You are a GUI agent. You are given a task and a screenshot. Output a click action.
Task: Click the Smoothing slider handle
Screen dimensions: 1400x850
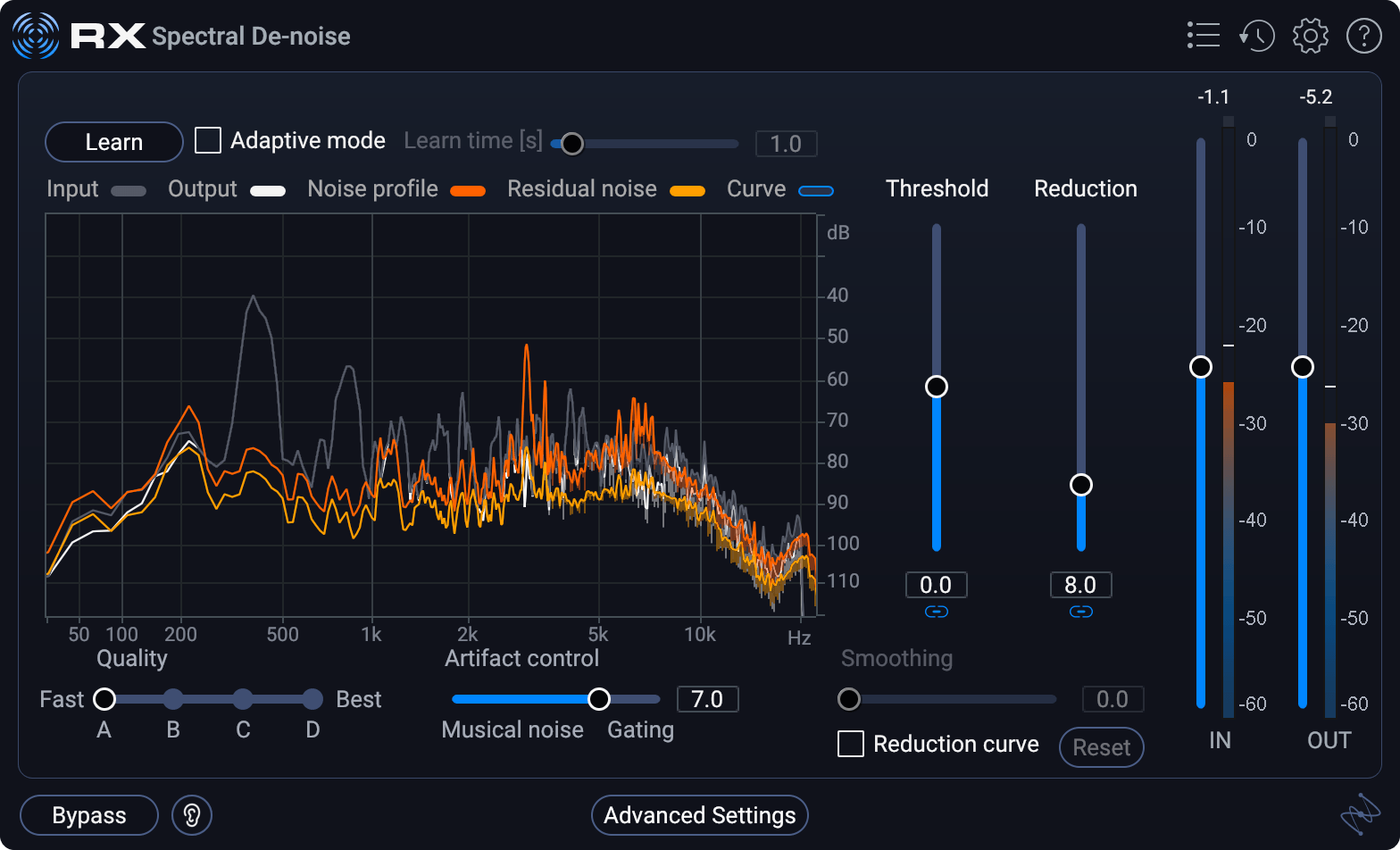point(849,699)
